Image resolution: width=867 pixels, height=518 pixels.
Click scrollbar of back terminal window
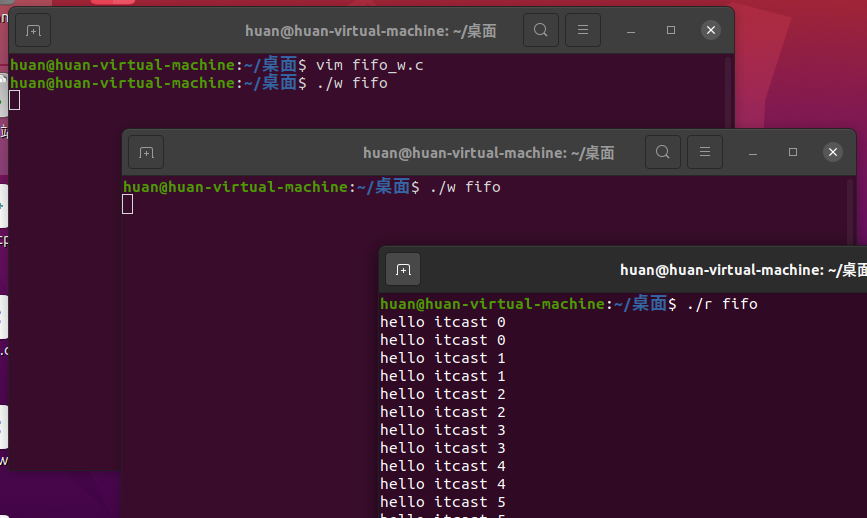coord(728,91)
